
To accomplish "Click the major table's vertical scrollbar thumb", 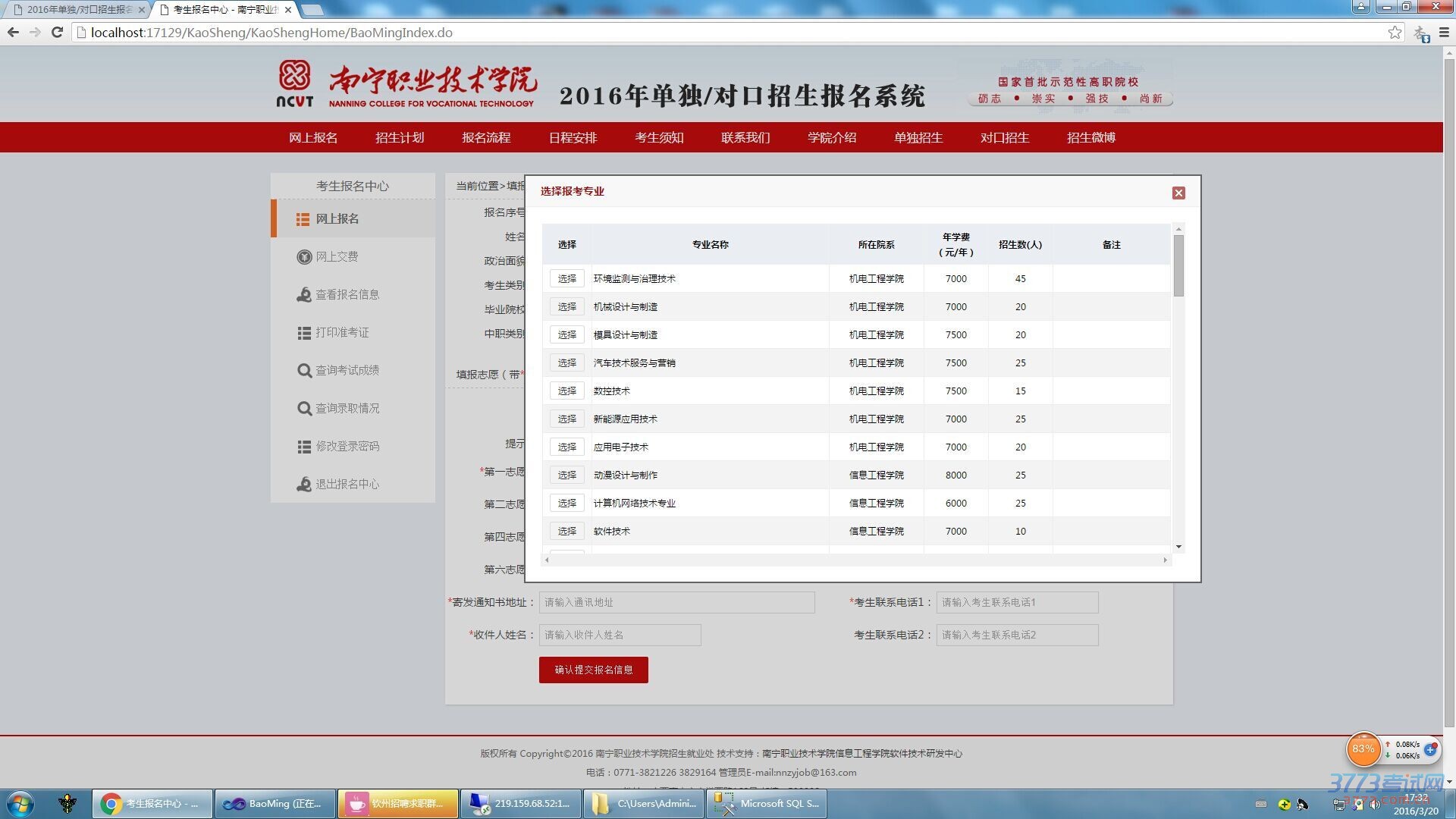I will click(x=1178, y=265).
